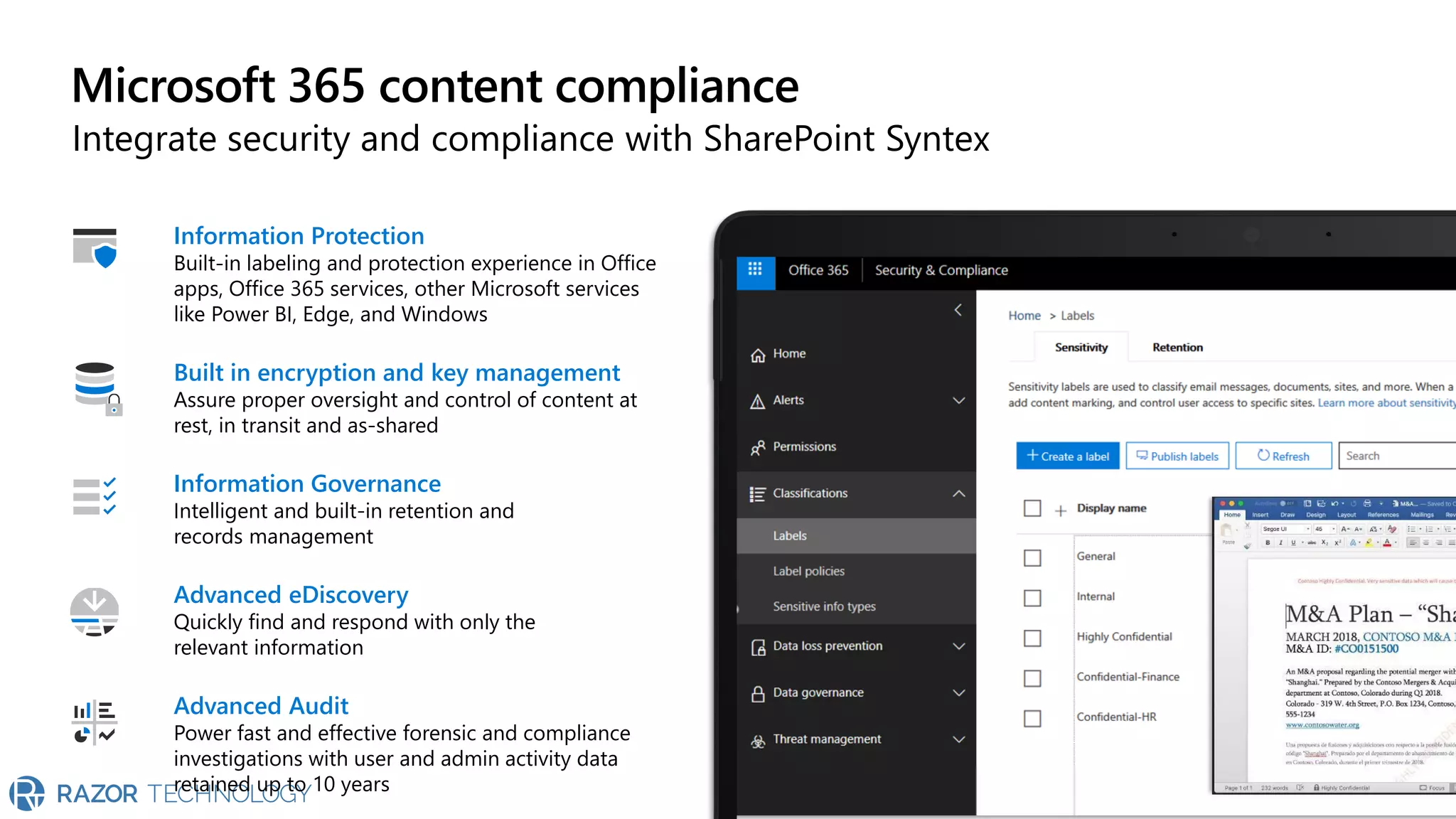
Task: Click the Undo arrow in Word title bar
Action: point(1335,503)
